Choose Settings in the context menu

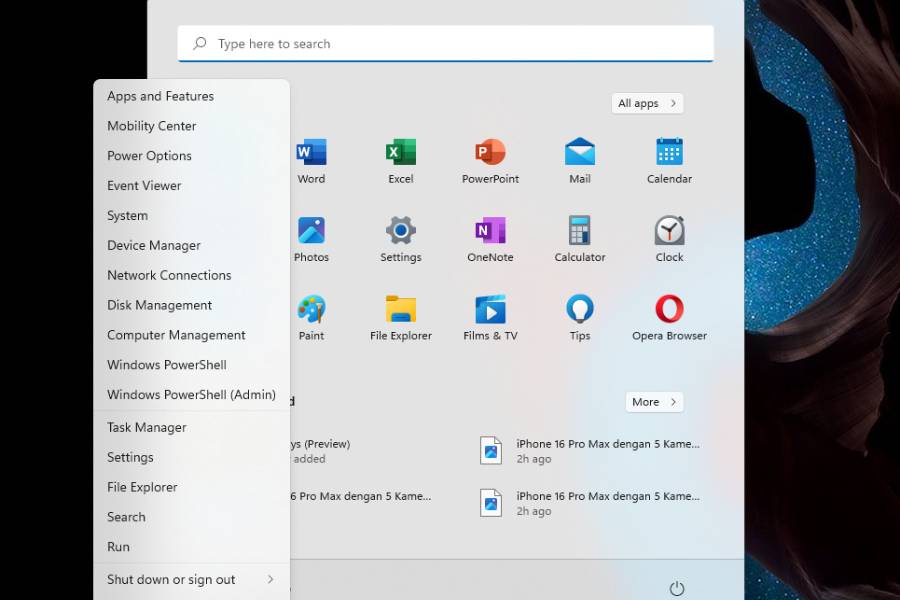point(192,457)
